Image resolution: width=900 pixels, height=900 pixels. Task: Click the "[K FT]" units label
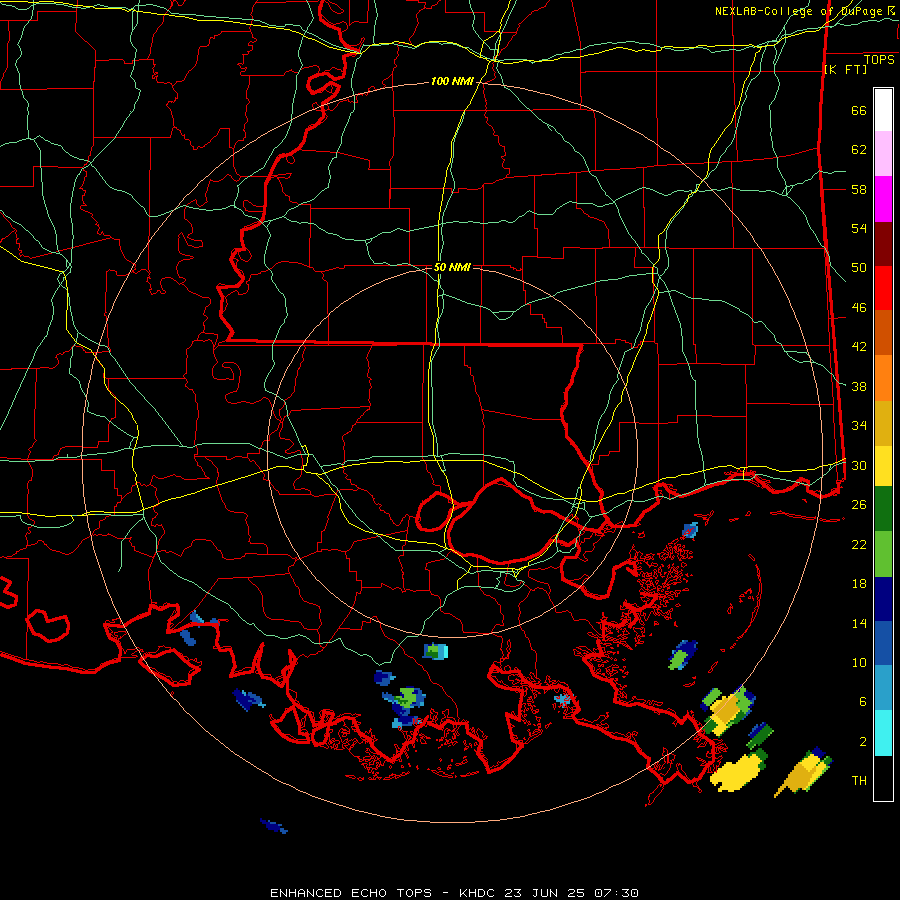pos(846,69)
